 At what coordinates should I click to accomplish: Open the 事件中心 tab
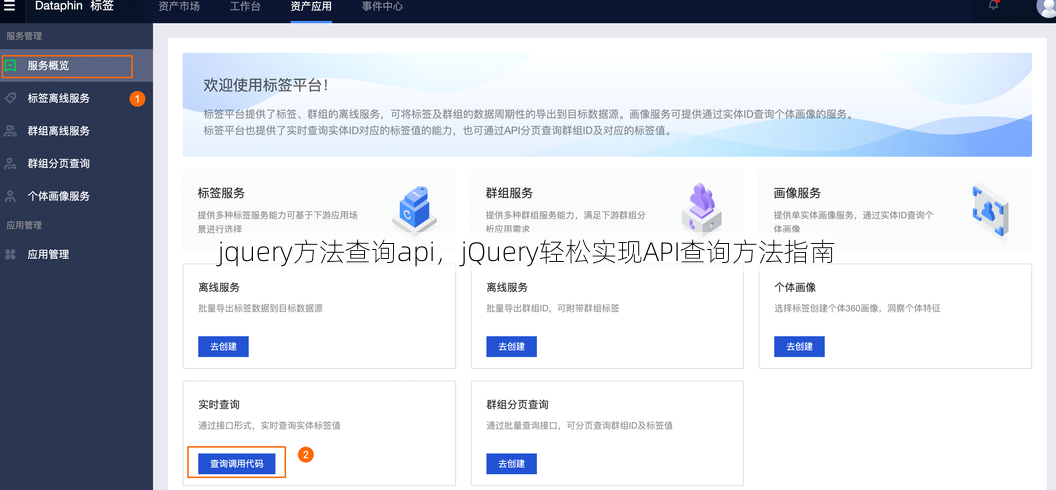[383, 7]
